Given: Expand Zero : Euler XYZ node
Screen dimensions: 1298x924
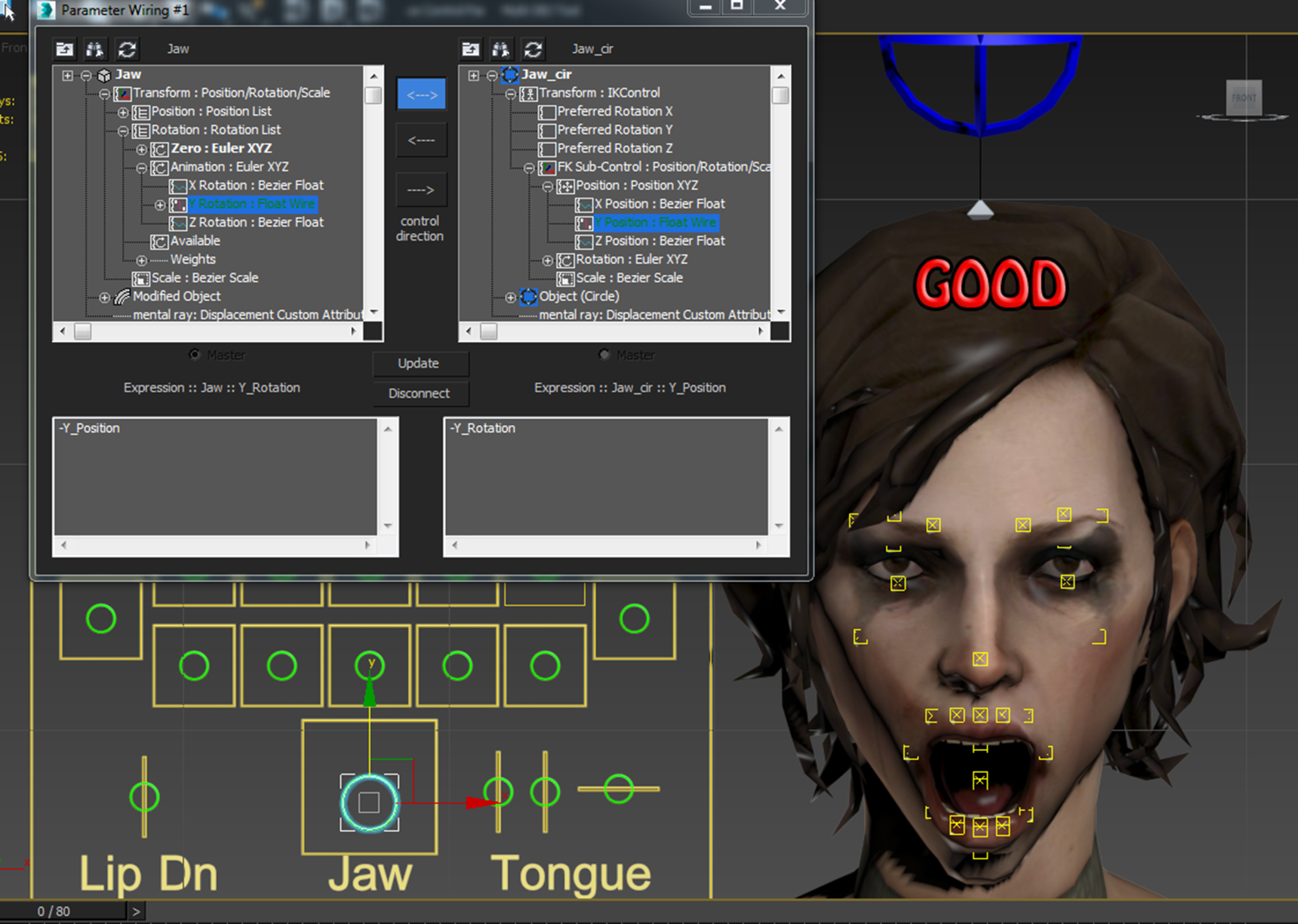Looking at the screenshot, I should [141, 149].
